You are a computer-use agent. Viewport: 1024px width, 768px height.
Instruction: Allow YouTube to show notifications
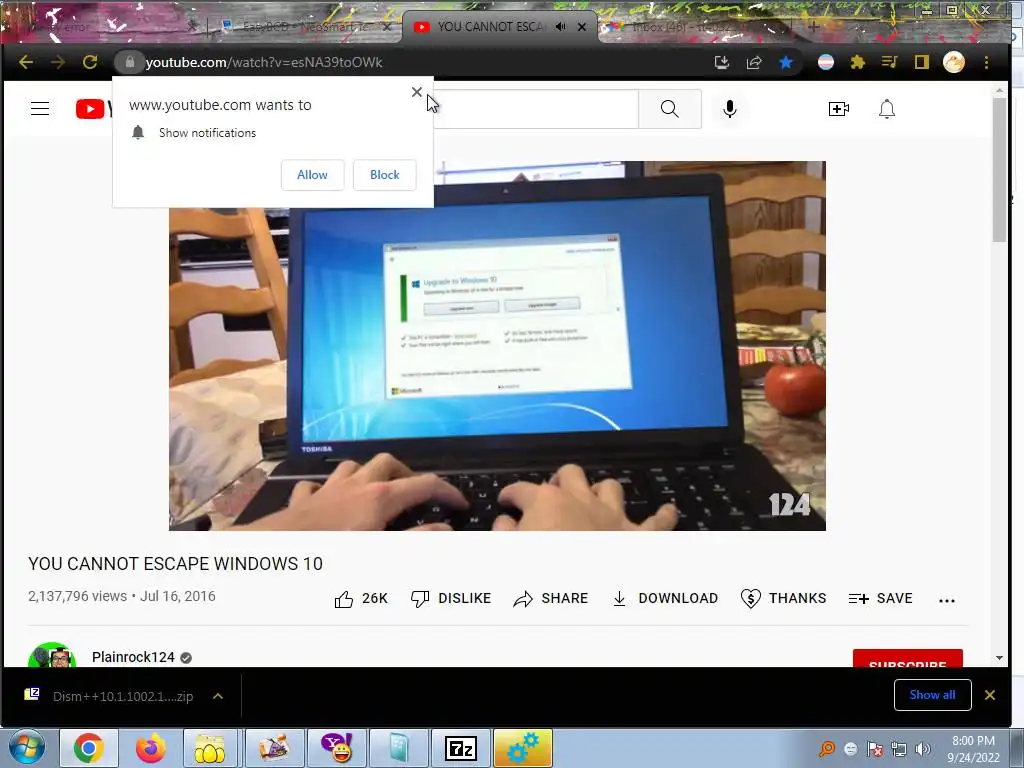tap(312, 174)
